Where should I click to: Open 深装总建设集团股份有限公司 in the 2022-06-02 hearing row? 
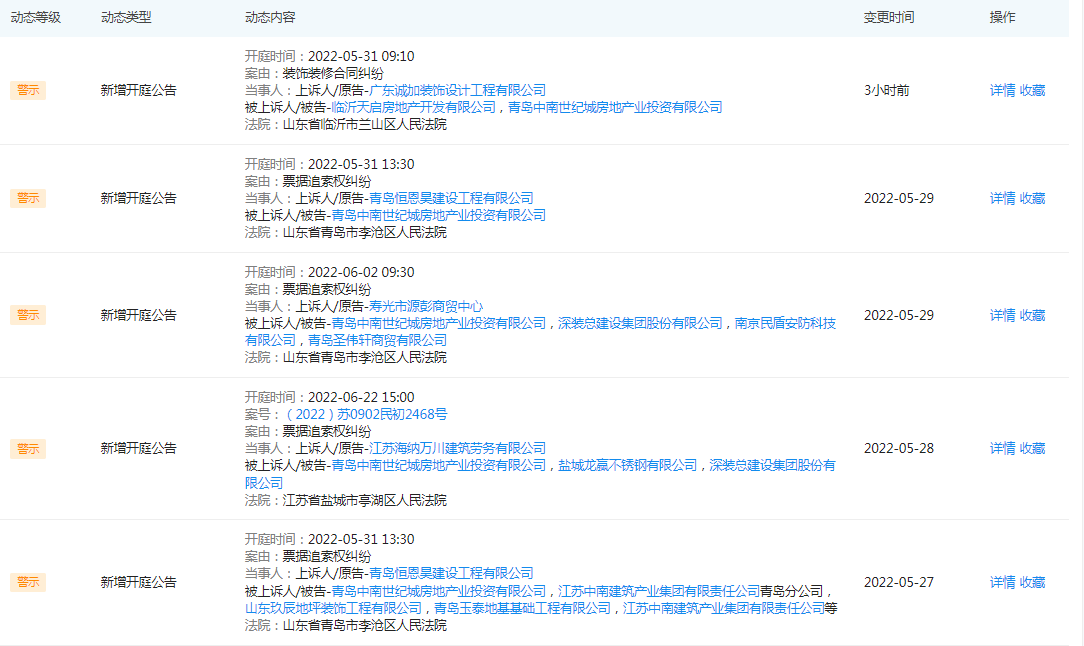[x=640, y=323]
